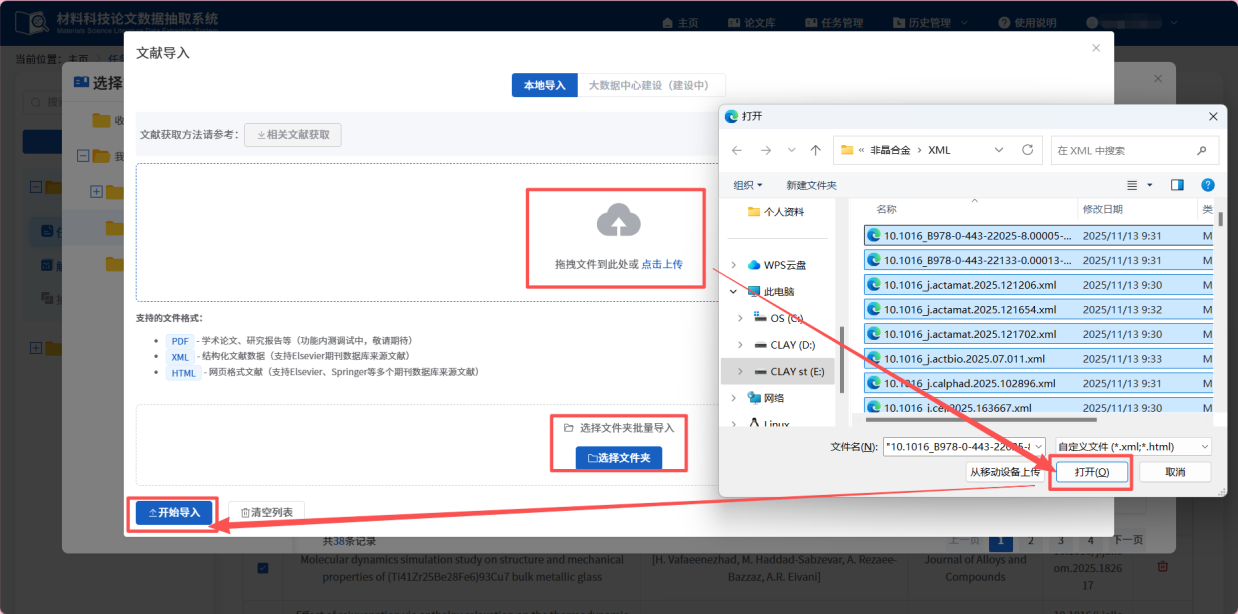This screenshot has height=614, width=1238.
Task: Click the 打开(O) button
Action: pyautogui.click(x=1091, y=472)
